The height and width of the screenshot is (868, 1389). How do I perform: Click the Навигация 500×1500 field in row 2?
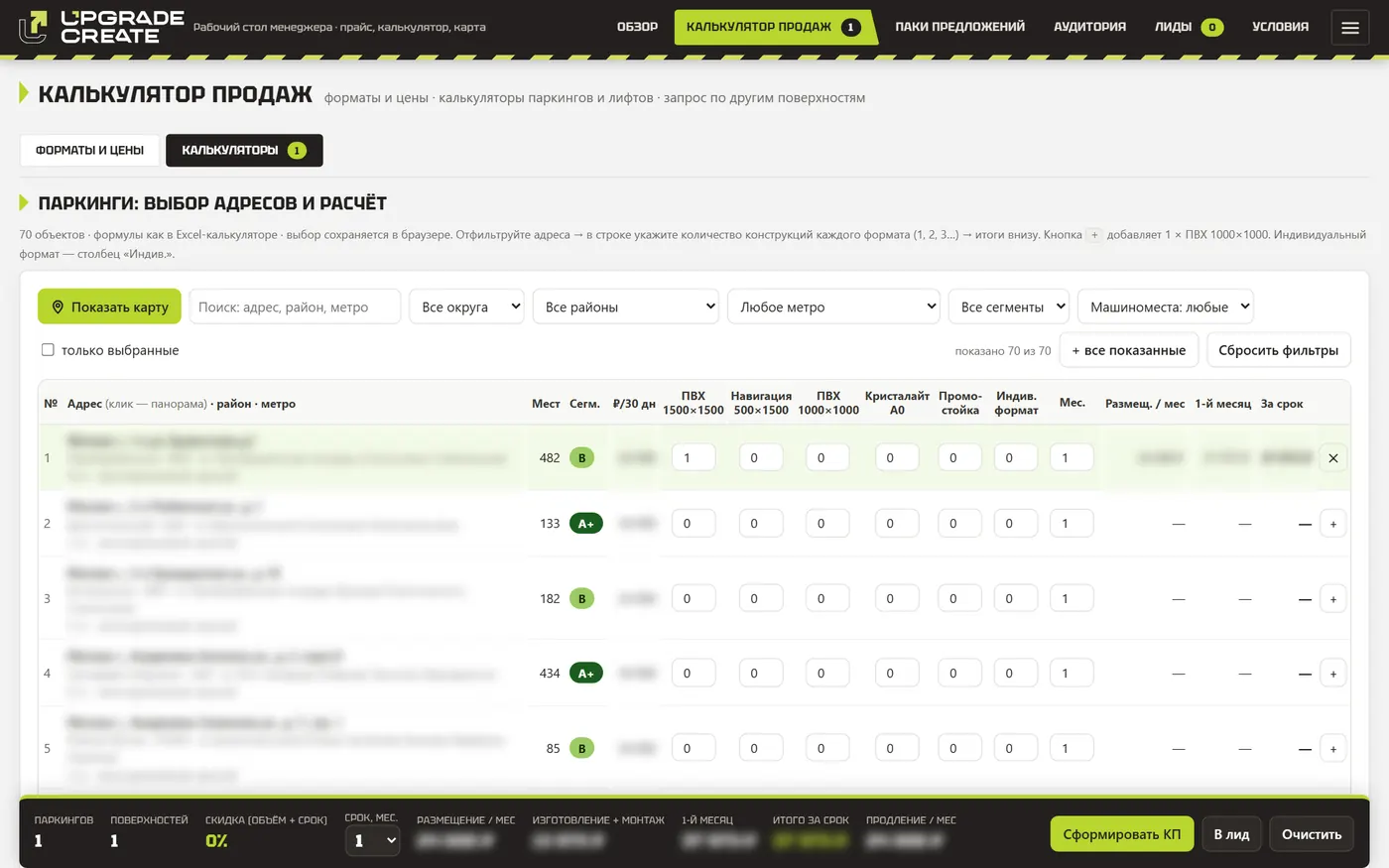click(x=761, y=523)
